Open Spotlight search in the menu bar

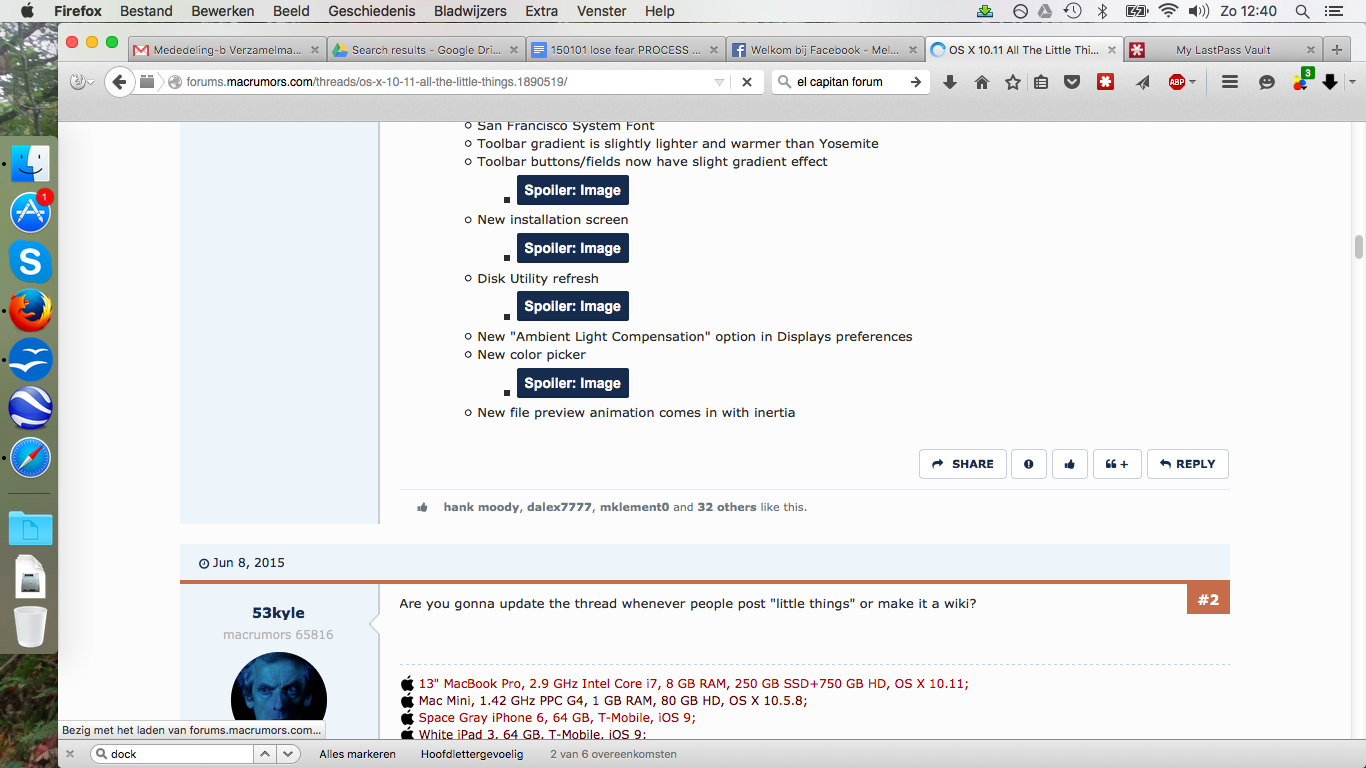point(1302,11)
